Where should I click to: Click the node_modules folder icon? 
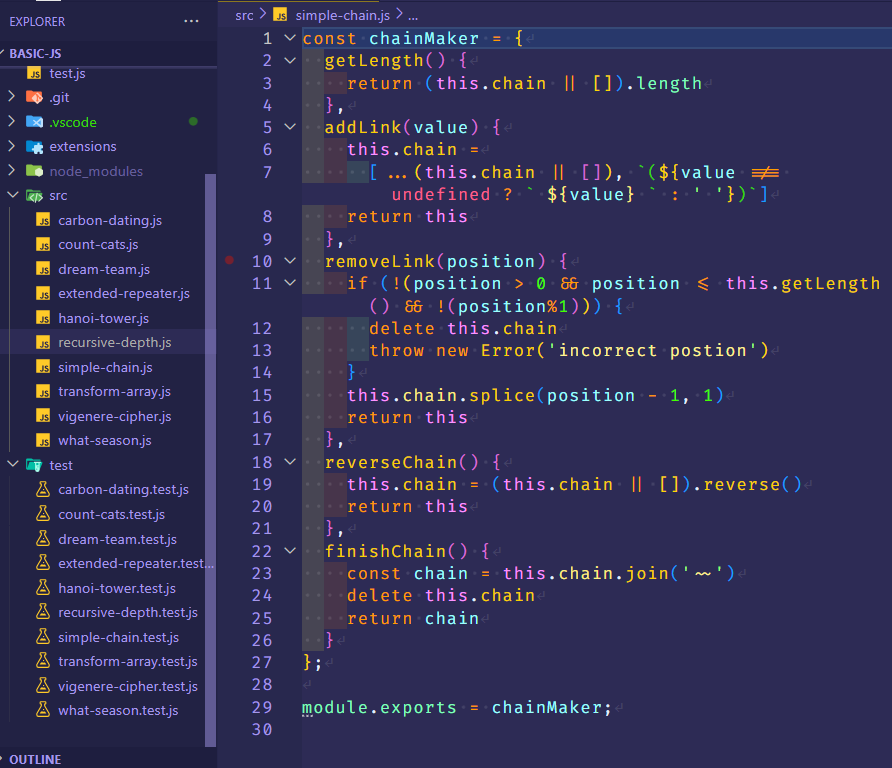34,171
